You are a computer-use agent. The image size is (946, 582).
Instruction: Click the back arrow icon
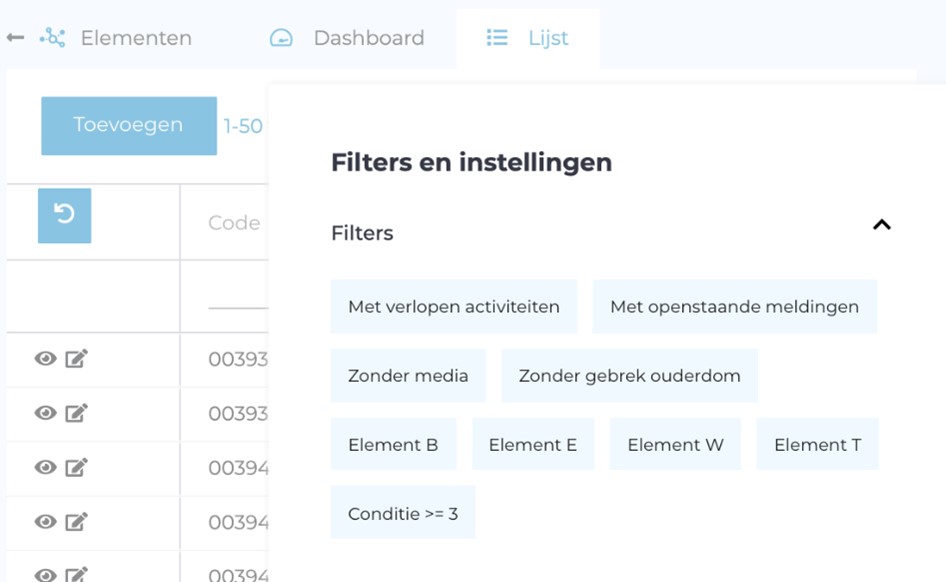(15, 37)
